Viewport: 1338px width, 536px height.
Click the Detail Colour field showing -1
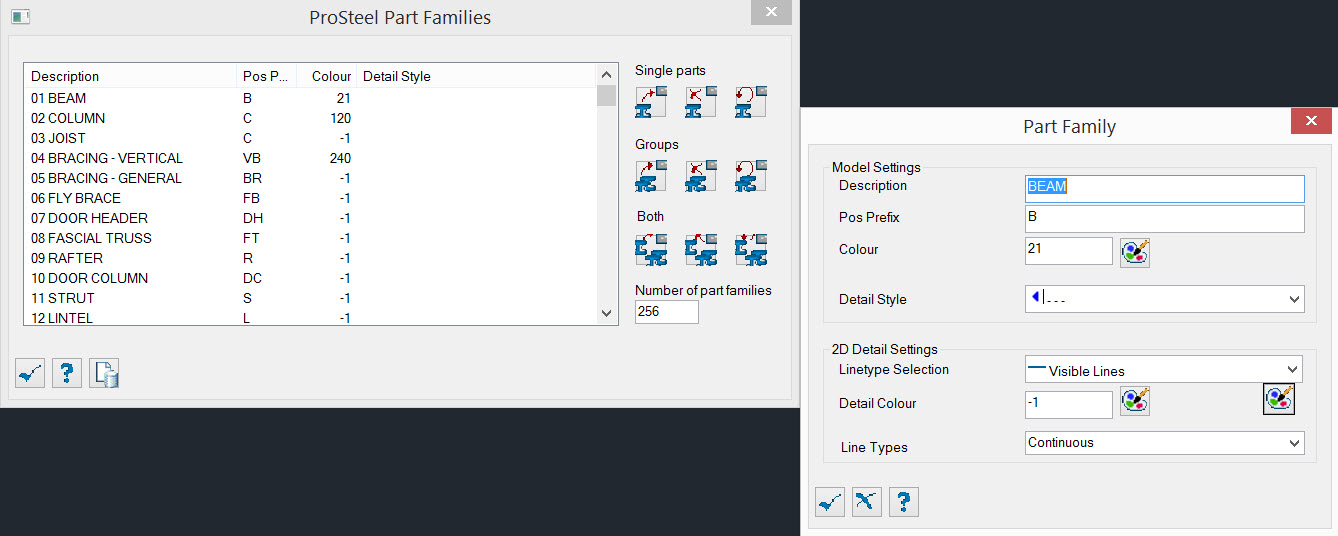1069,405
